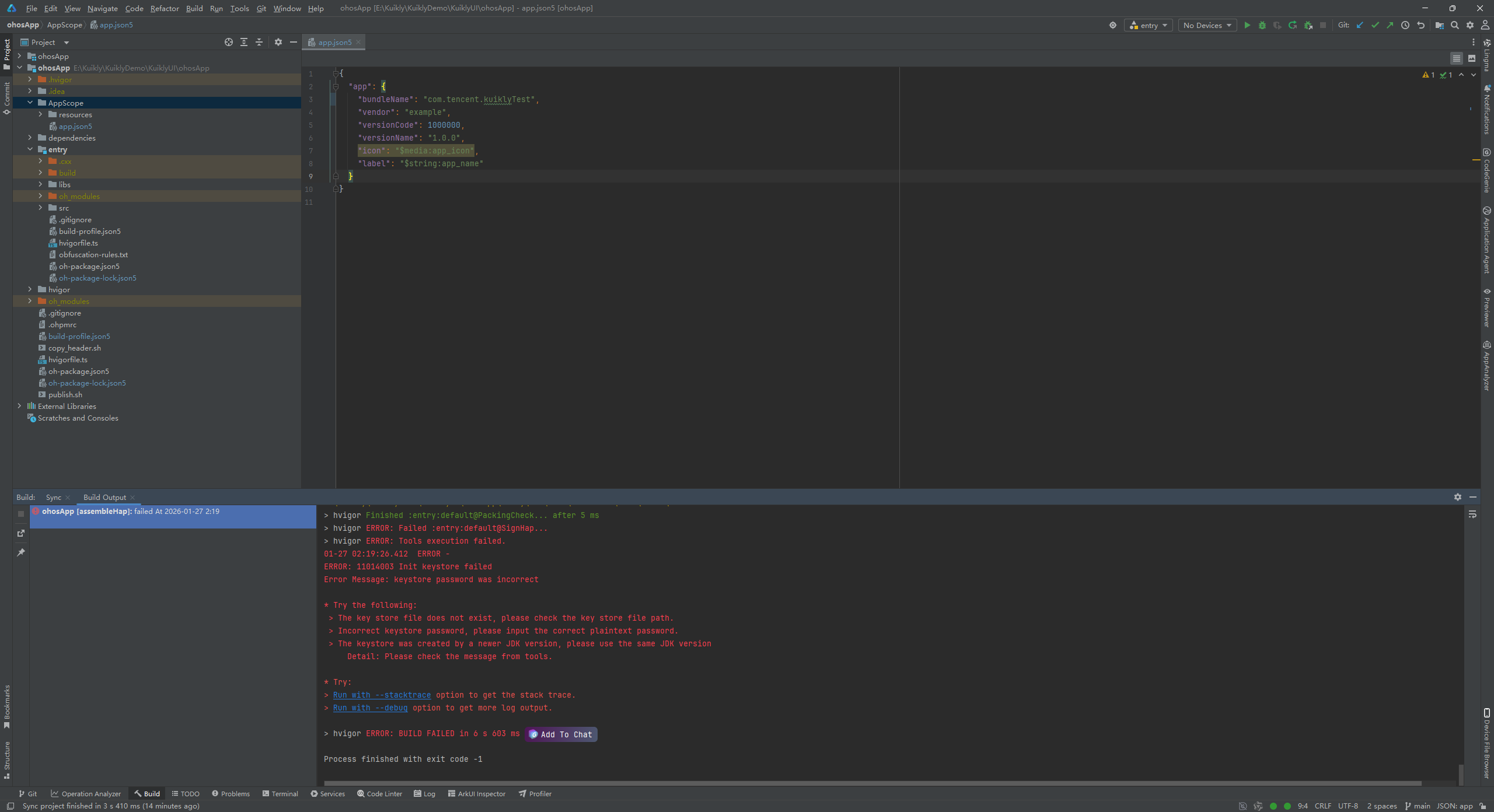The height and width of the screenshot is (812, 1494).
Task: Open build-profile.json5 in entry folder
Action: coord(89,231)
